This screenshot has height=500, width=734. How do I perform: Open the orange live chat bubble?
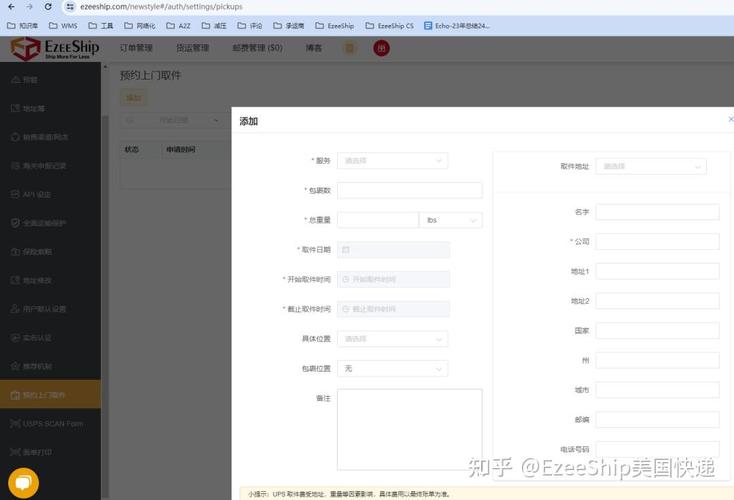(23, 483)
